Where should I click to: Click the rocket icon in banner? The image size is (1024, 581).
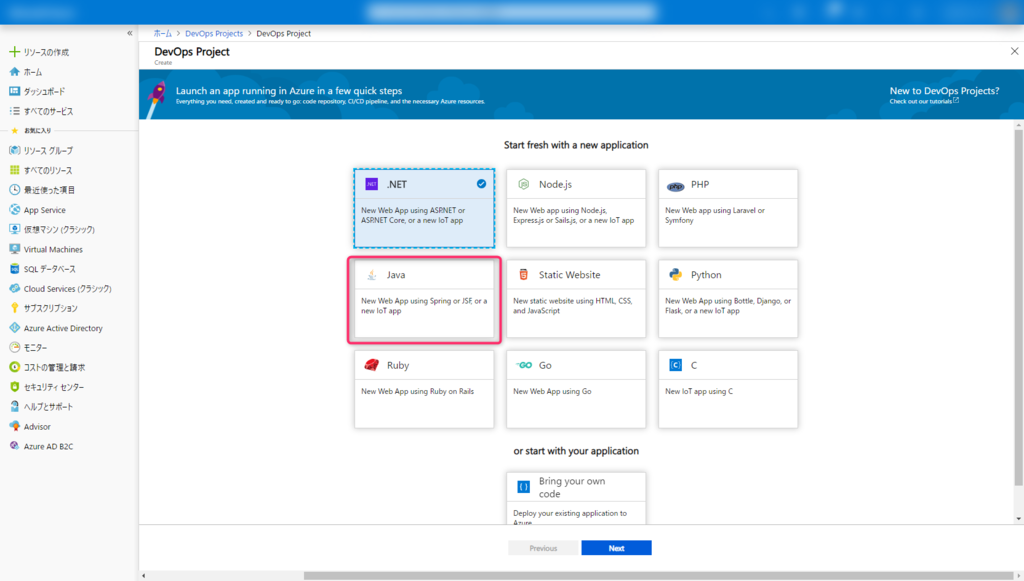(x=155, y=99)
